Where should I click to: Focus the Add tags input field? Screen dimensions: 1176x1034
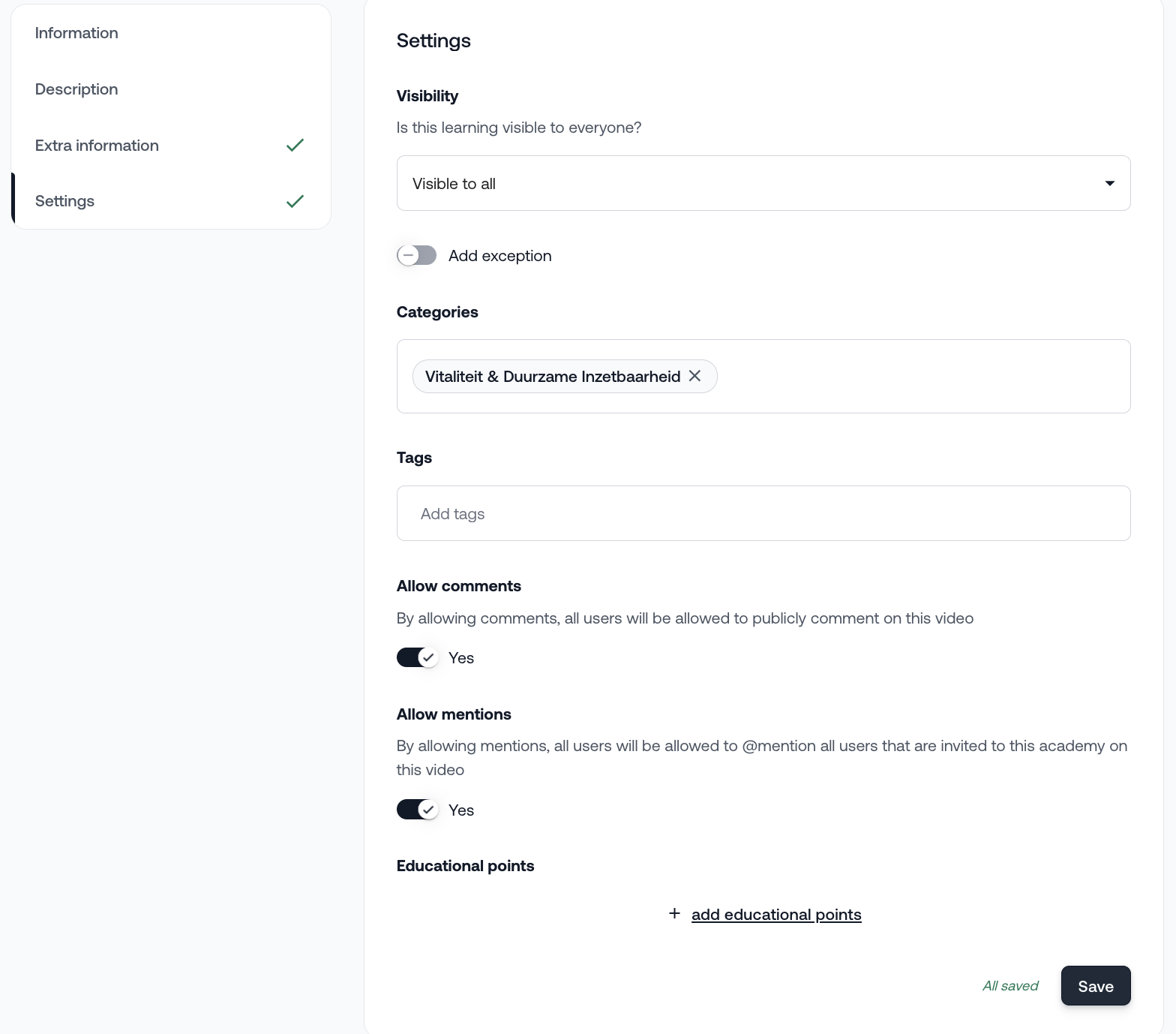(762, 514)
